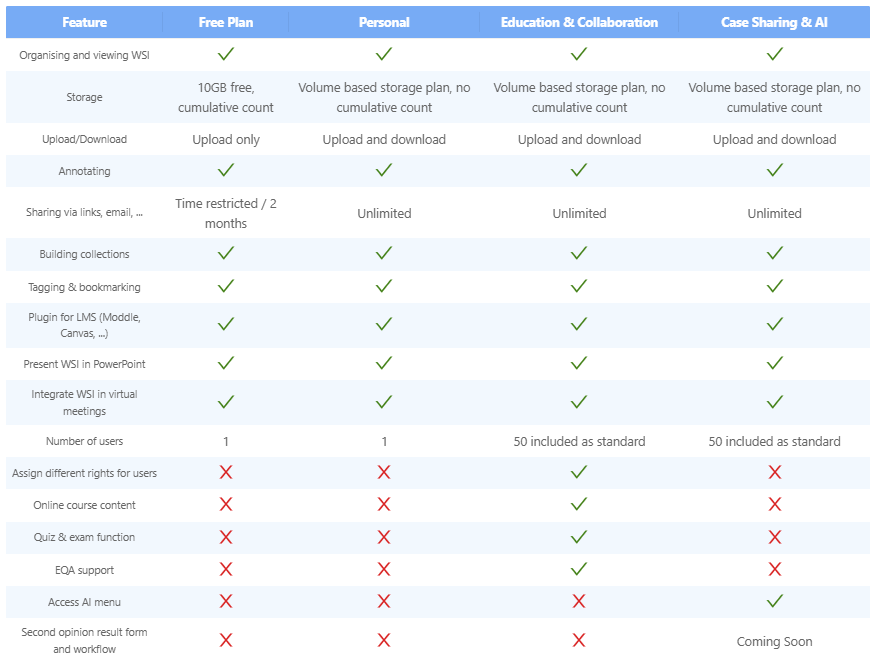Click Education checkmark for Present WSI in PowerPoint
This screenshot has width=875, height=657.
coord(579,364)
